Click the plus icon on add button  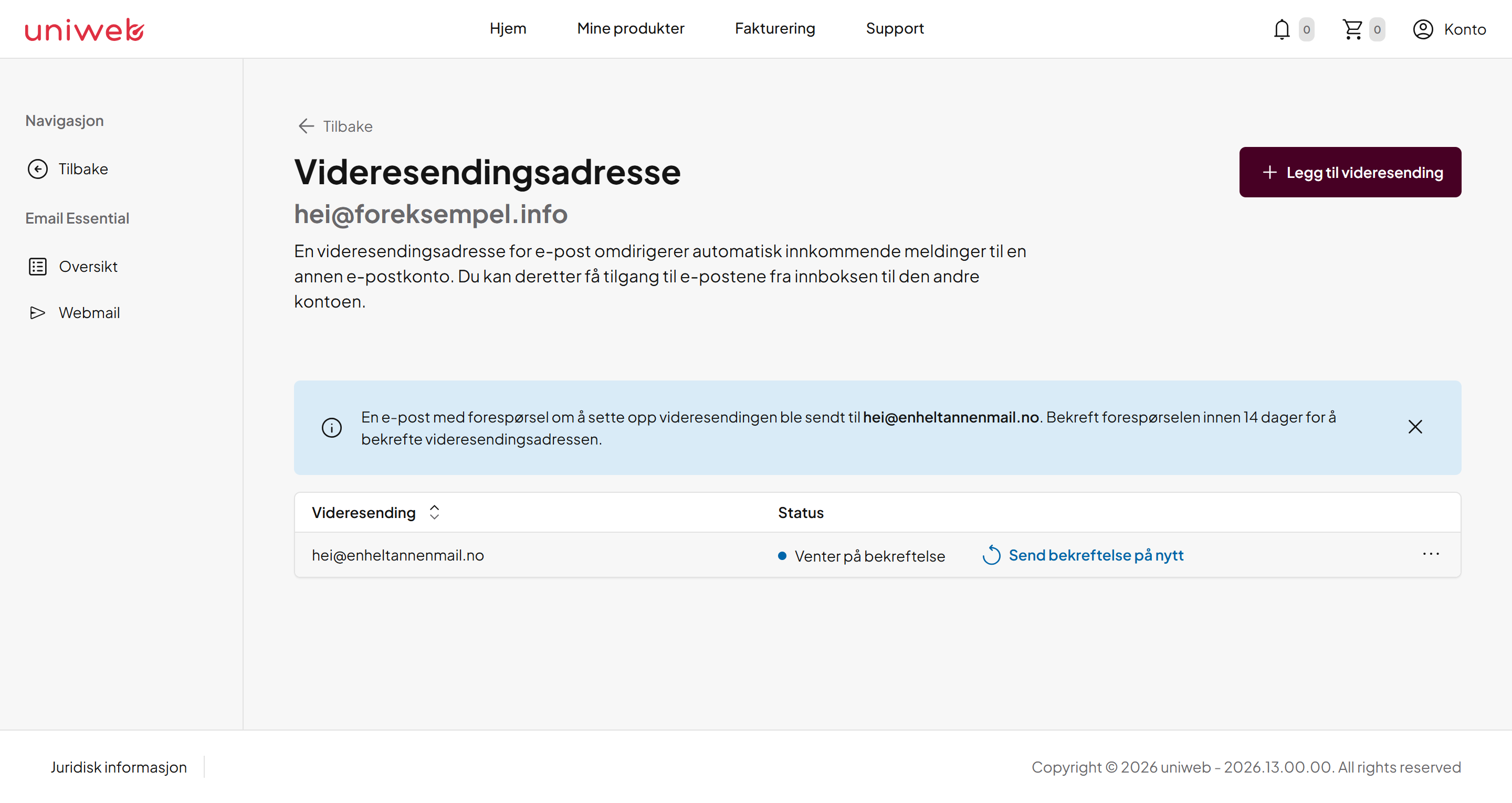click(x=1269, y=172)
